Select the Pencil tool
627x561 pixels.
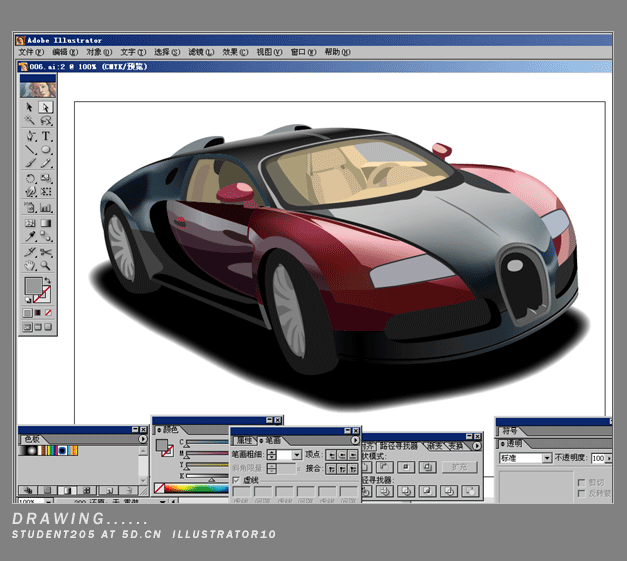click(46, 163)
